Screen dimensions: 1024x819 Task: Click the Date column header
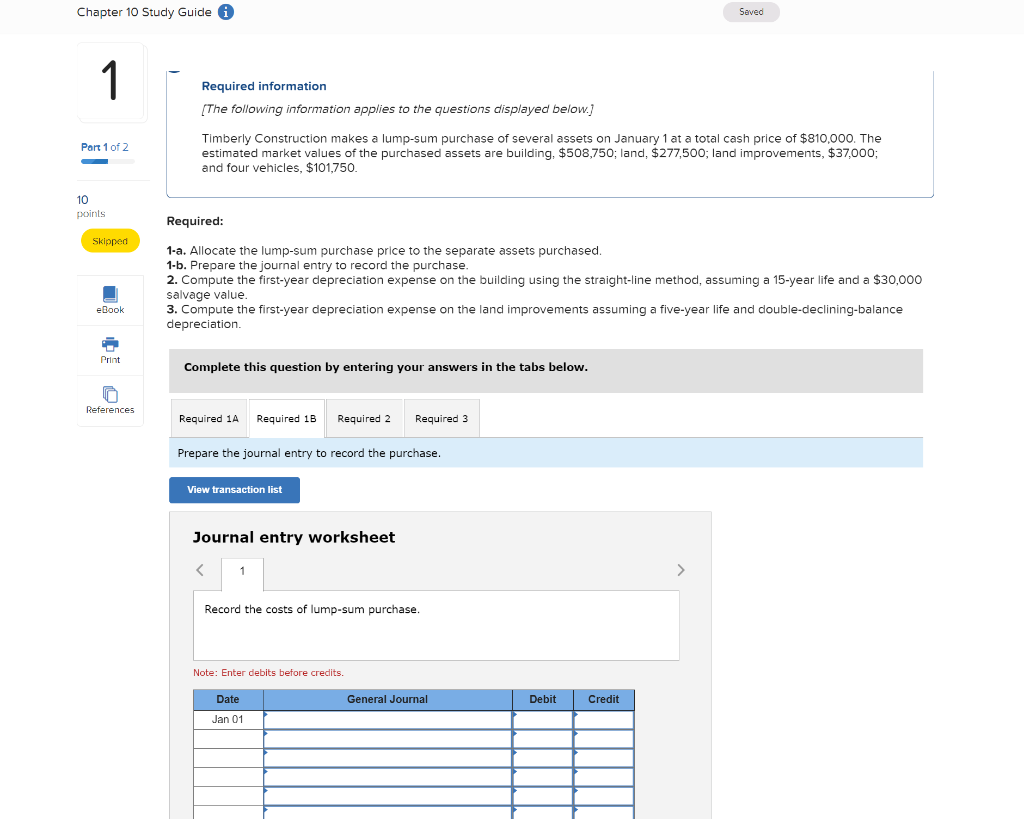pos(228,699)
